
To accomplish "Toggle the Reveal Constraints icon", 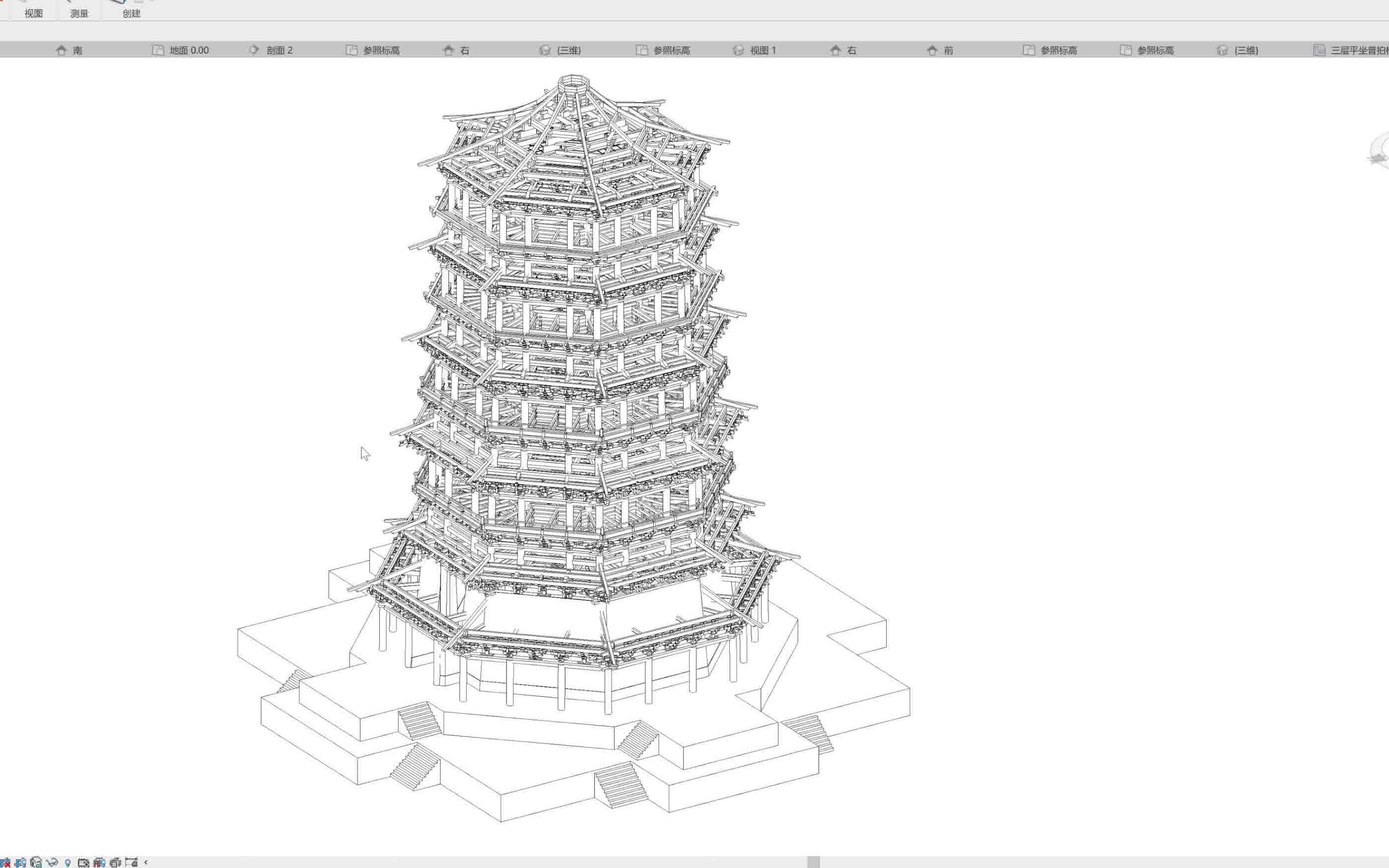I will coord(132,862).
